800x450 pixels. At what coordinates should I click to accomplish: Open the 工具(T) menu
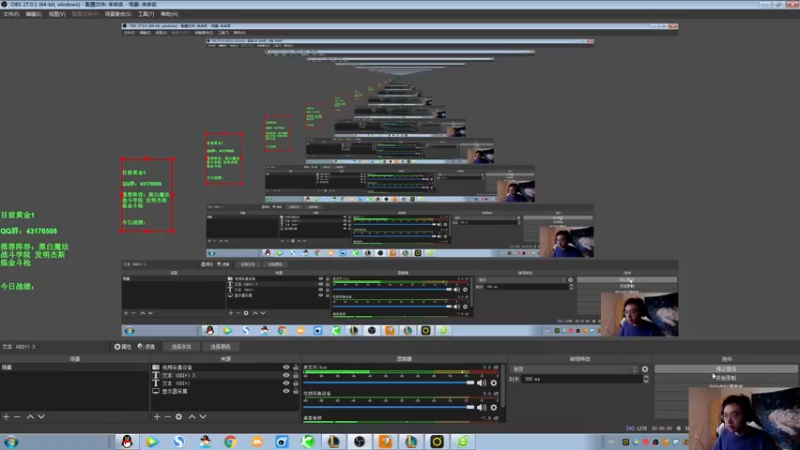[x=146, y=14]
